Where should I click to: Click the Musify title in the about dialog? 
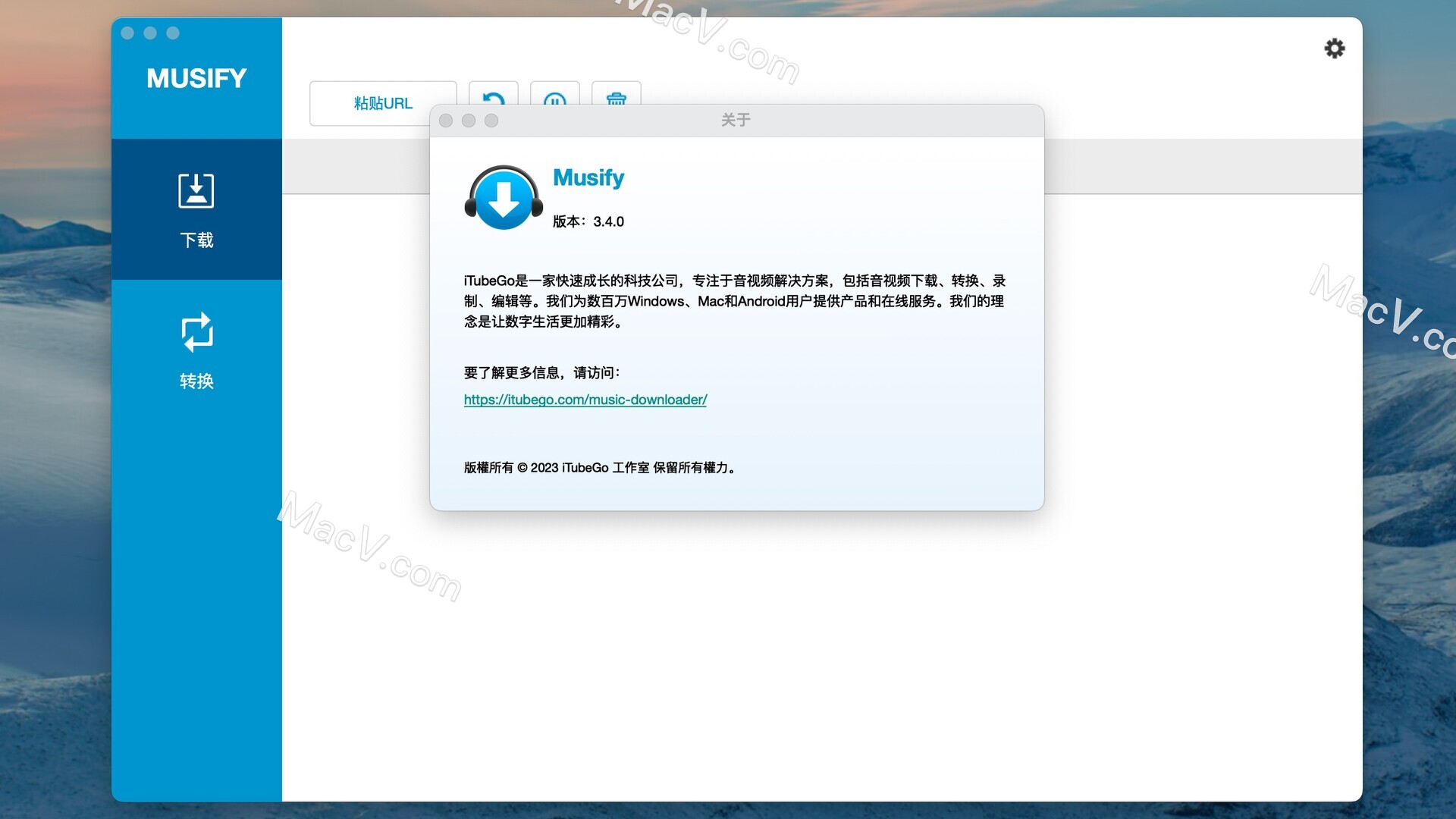click(588, 177)
